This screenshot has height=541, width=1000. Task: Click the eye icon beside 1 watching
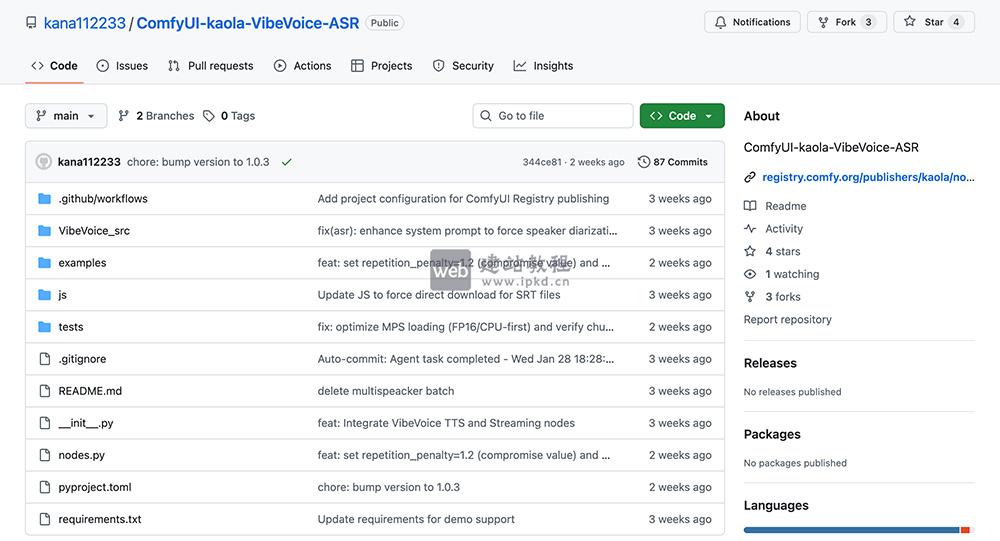click(750, 274)
